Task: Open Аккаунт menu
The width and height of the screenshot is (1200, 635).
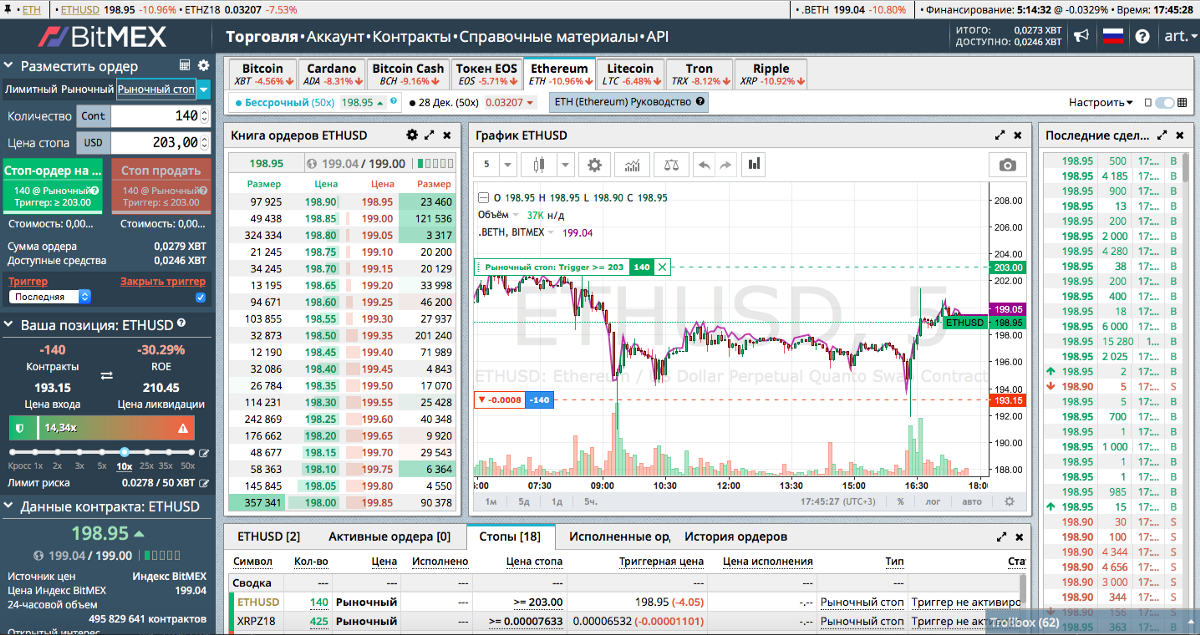Action: click(335, 37)
